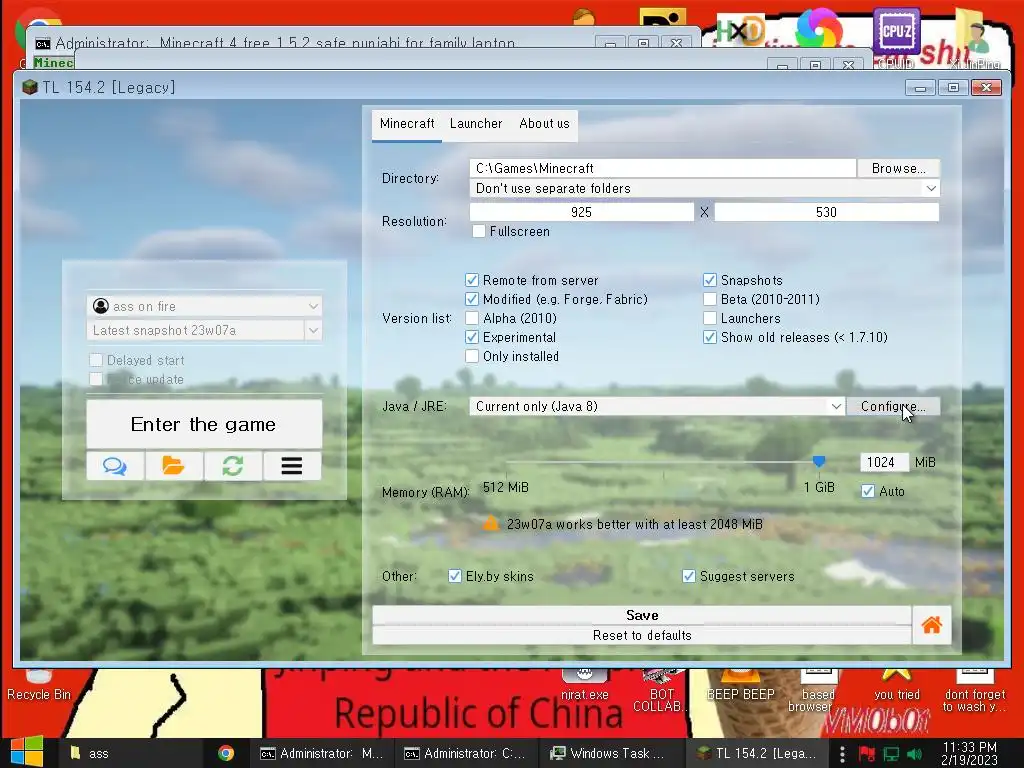The image size is (1024, 768).
Task: Uncheck Modified (e.g. Forge, Fabric)
Action: (472, 299)
